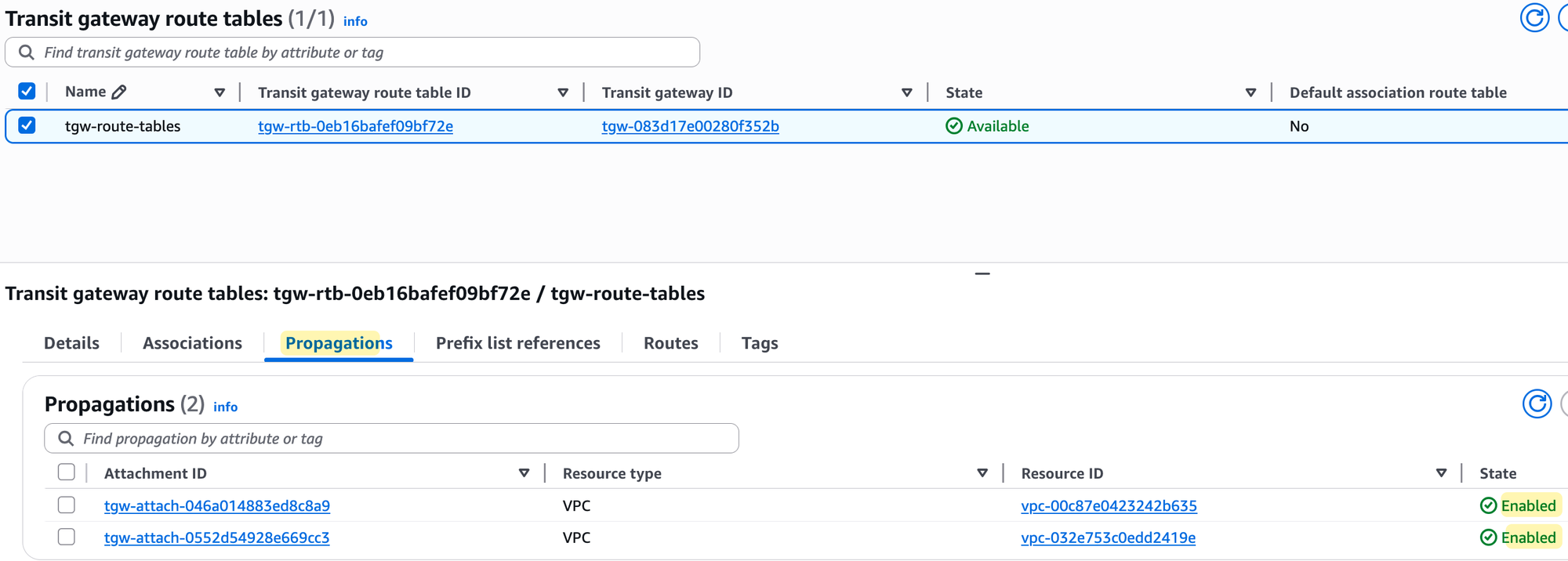
Task: Click the Default association route table column header
Action: [x=1398, y=92]
